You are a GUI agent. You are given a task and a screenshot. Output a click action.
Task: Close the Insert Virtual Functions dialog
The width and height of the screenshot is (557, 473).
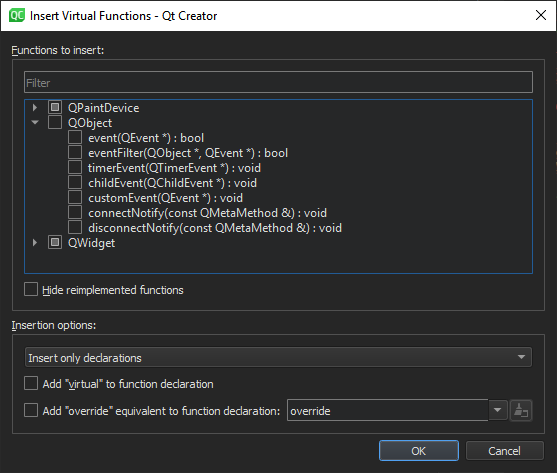[541, 15]
